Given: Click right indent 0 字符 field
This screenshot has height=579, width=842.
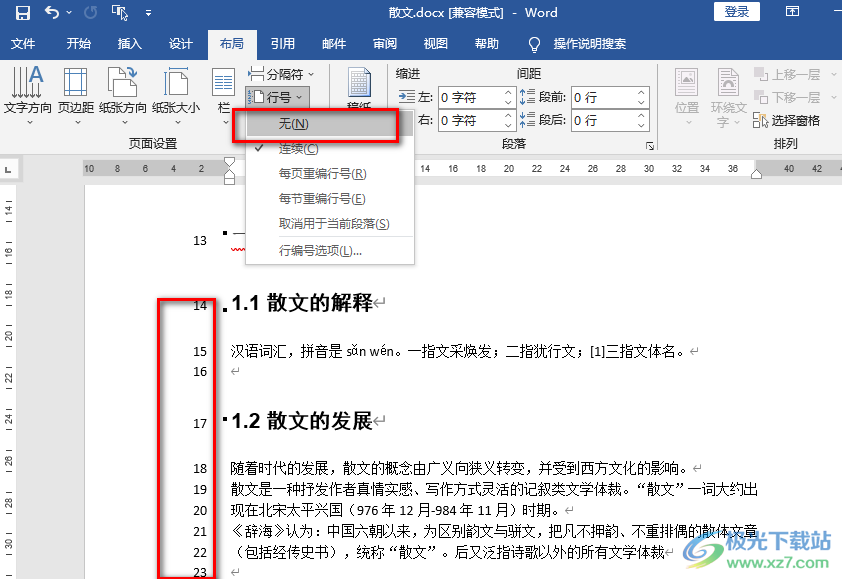Looking at the screenshot, I should pyautogui.click(x=471, y=120).
